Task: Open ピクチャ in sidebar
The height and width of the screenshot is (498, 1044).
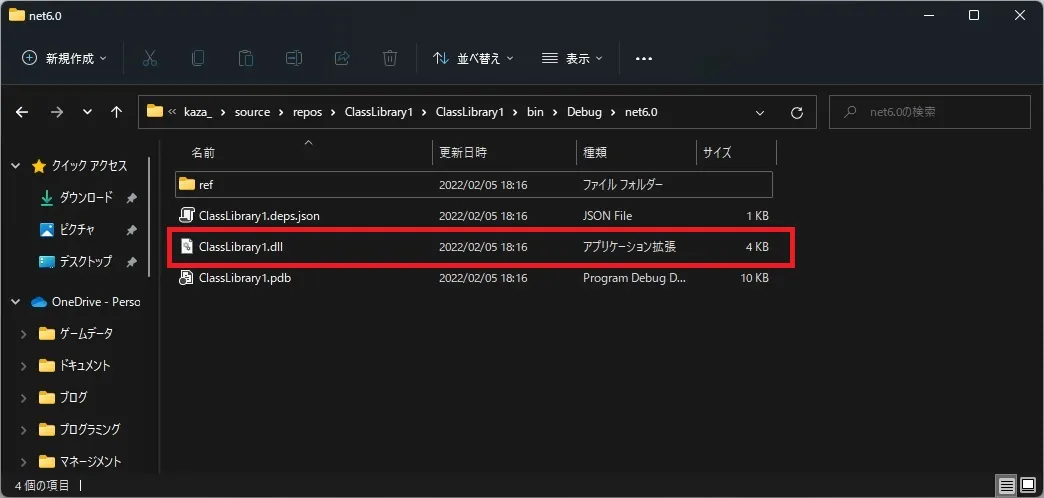Action: pos(77,230)
